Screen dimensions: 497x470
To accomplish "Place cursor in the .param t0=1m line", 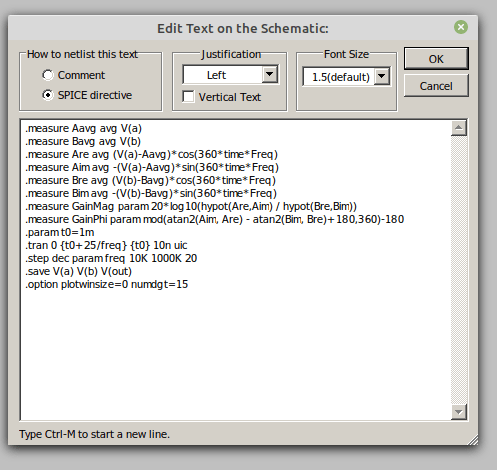I will [x=60, y=232].
